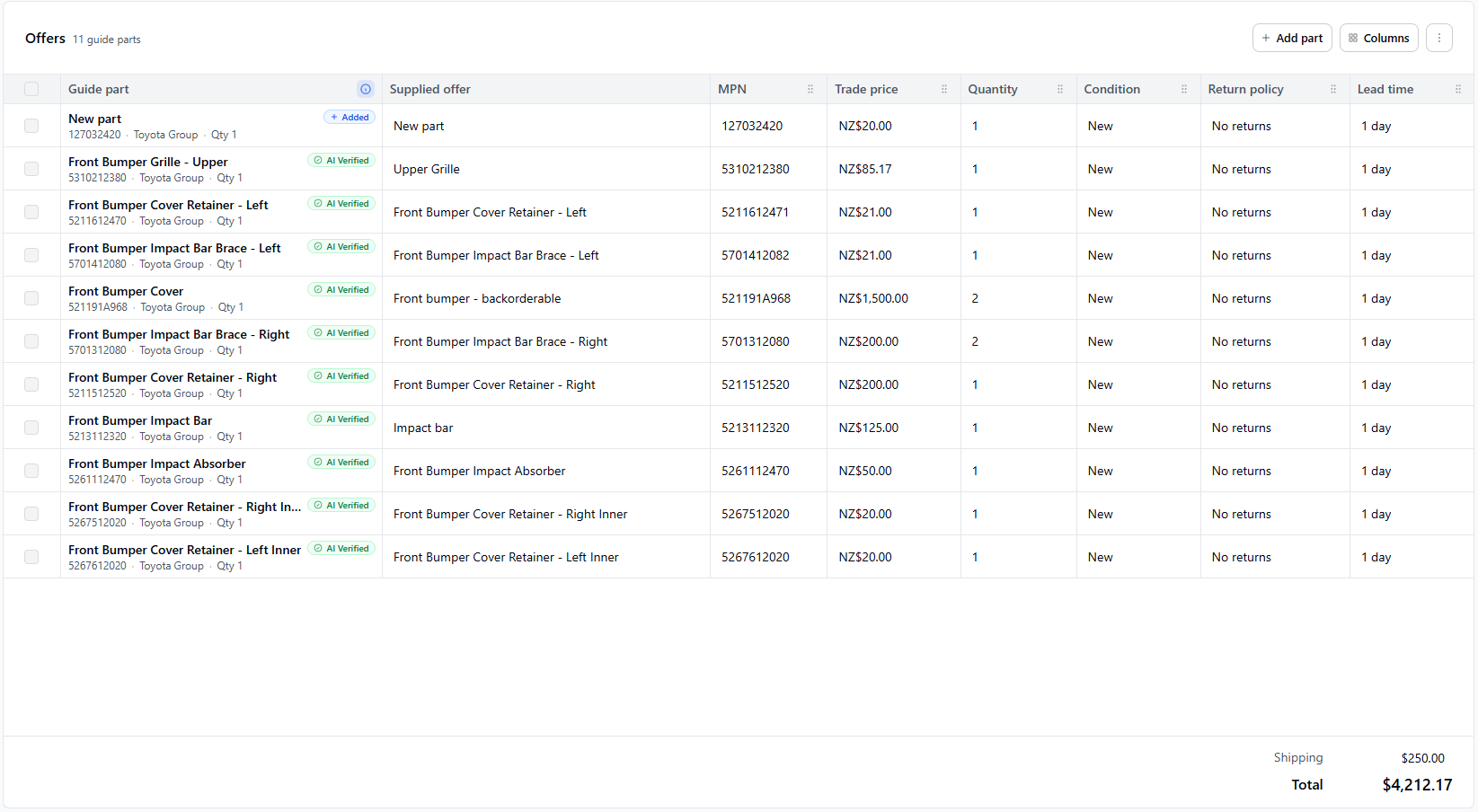Screen dimensions: 1484x812
Task: Click AI Verified badge for Front Bumper Impact Bar
Action: click(341, 419)
